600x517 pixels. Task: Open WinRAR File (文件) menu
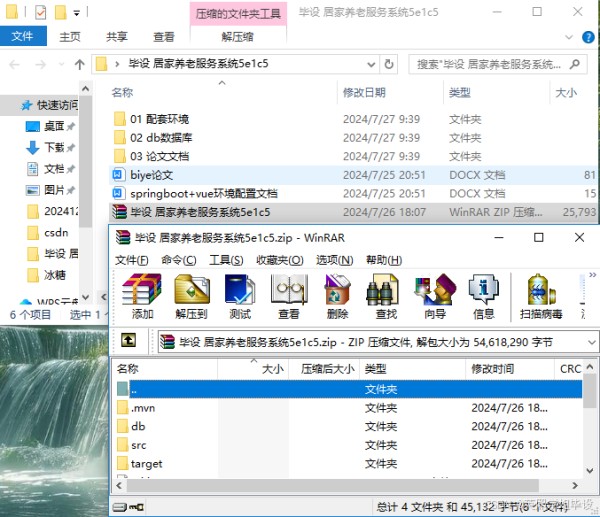tap(132, 260)
